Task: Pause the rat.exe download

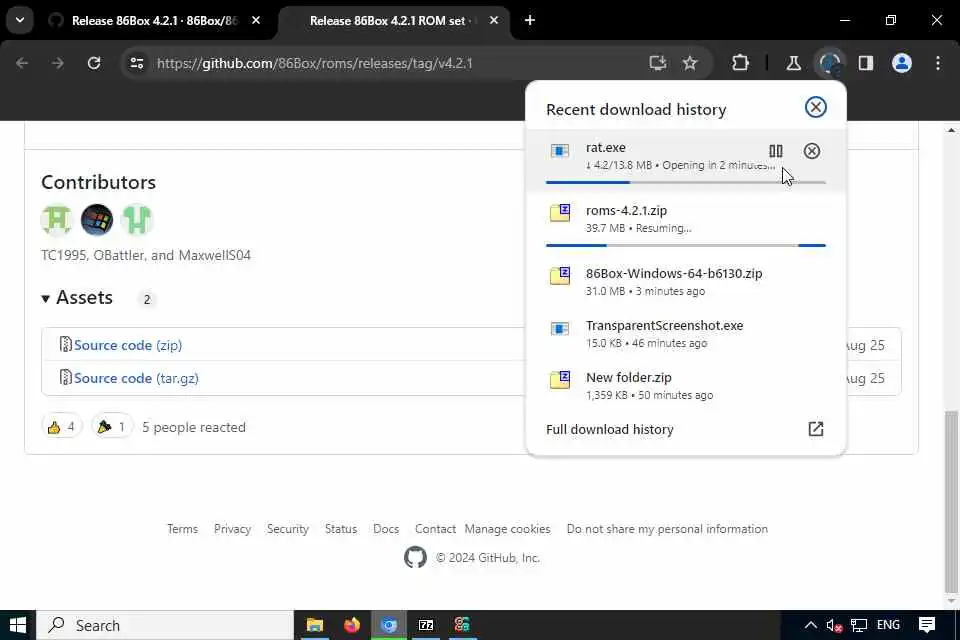Action: [x=776, y=151]
